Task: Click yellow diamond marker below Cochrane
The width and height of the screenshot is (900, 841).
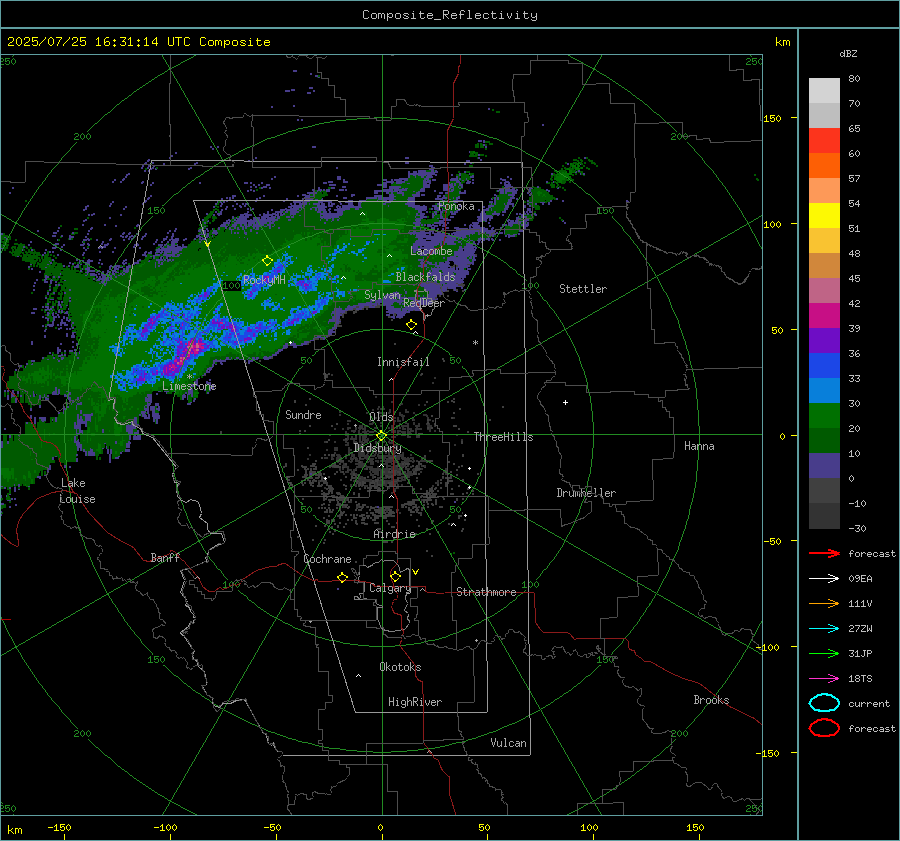Action: tap(343, 577)
